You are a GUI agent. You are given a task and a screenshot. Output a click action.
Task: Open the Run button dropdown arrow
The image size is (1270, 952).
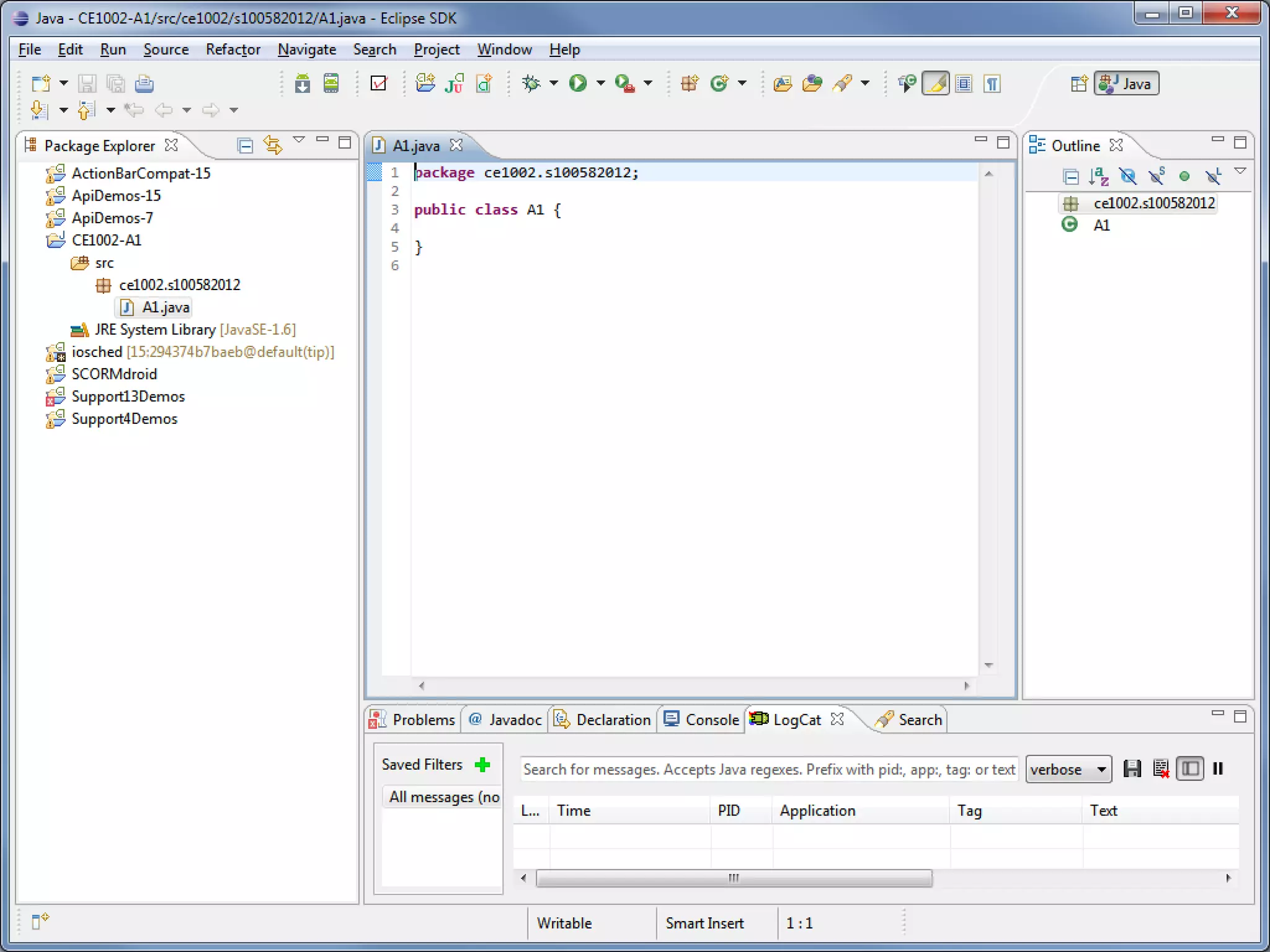(601, 83)
